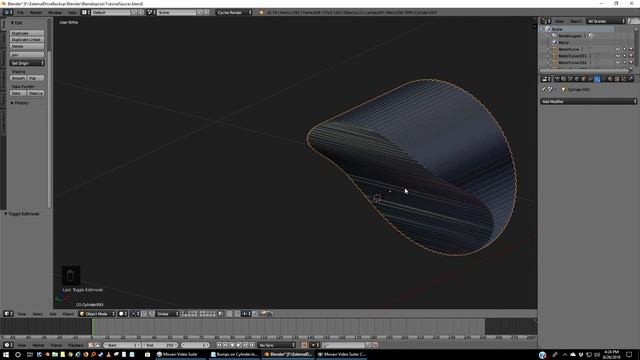Open the Particles properties tab
Viewport: 640px width, 360px height.
pyautogui.click(x=623, y=79)
